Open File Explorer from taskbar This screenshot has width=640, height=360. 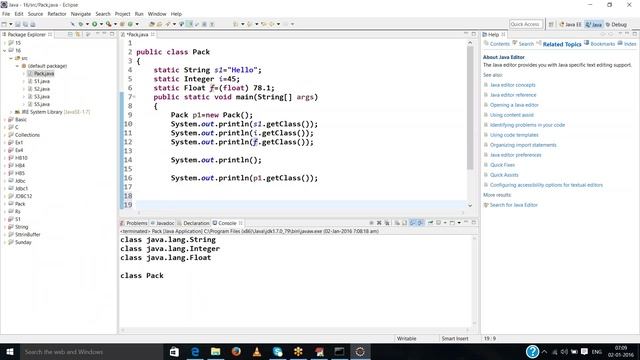[216, 351]
